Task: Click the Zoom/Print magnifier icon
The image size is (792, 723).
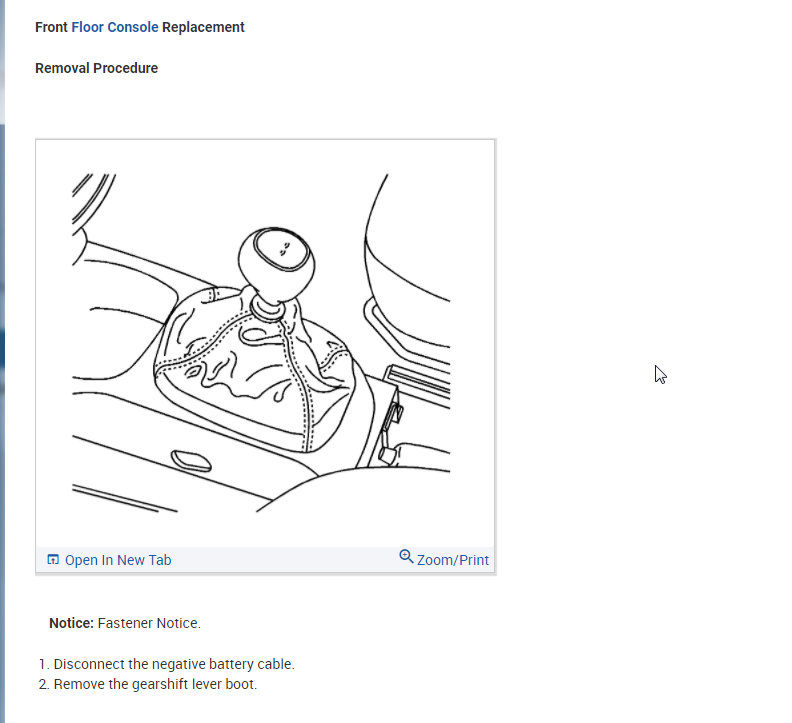Action: [x=406, y=556]
